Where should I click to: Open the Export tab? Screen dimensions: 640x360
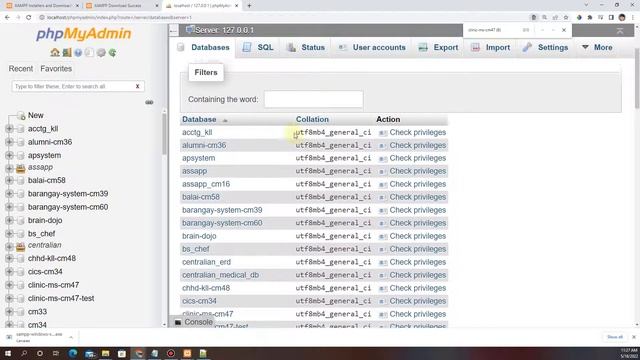[439, 47]
